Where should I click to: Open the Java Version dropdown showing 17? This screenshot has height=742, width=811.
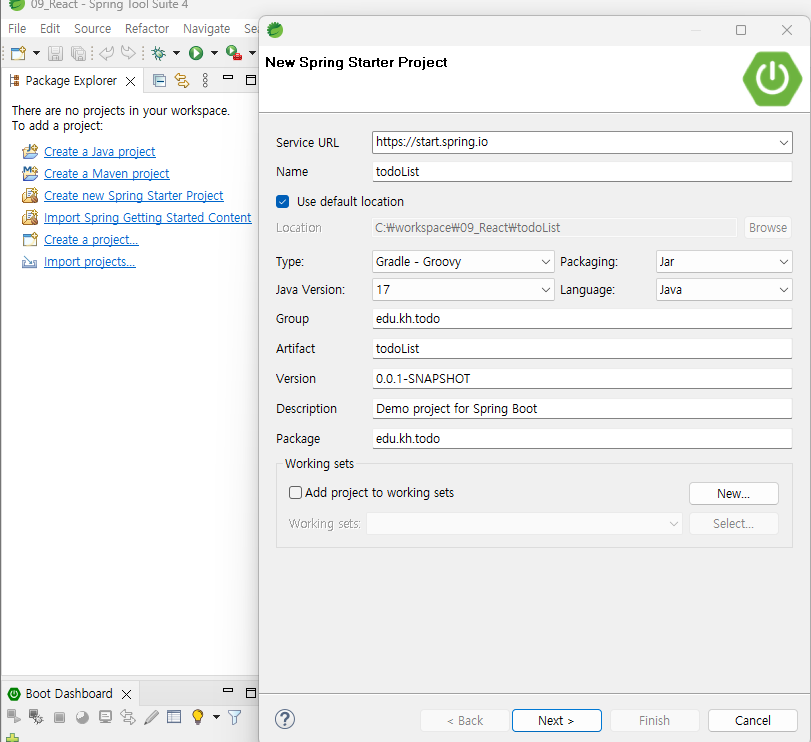[463, 290]
